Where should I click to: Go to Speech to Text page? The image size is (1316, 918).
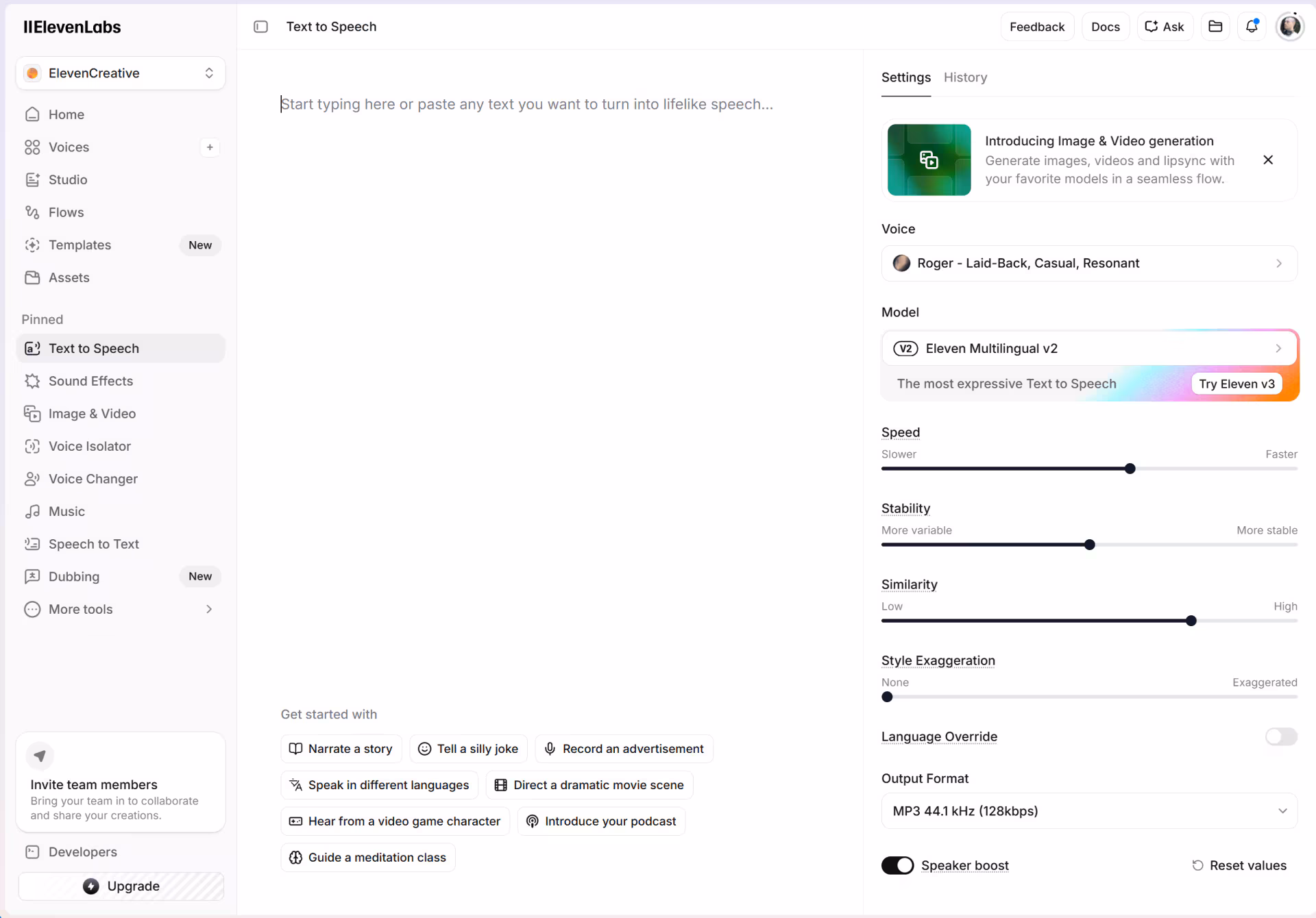coord(121,544)
